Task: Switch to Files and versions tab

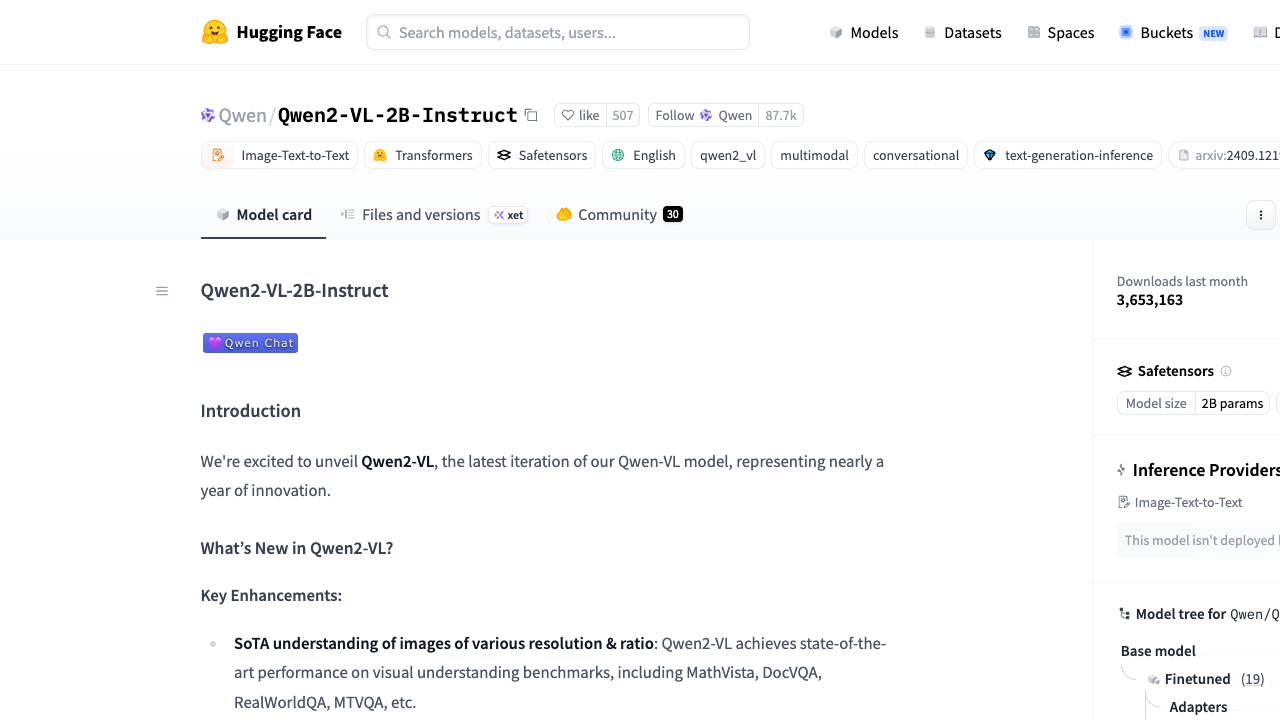Action: [x=434, y=215]
